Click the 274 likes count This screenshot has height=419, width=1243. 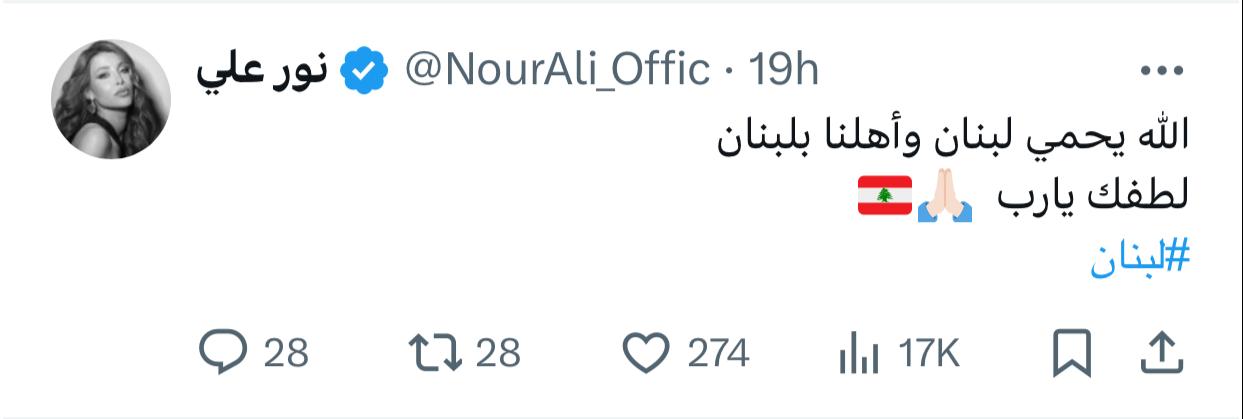point(717,353)
